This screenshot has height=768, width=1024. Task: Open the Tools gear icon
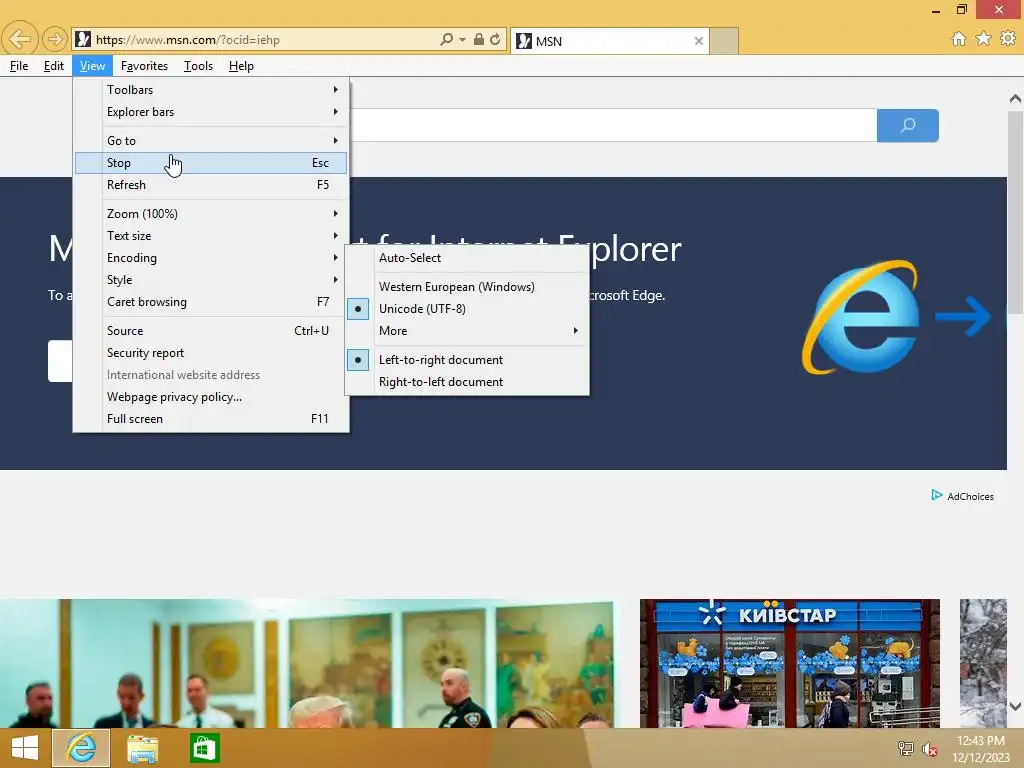pos(1008,39)
